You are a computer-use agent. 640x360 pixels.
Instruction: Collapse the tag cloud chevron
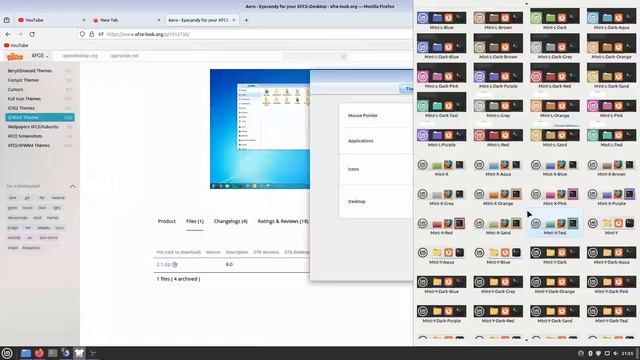(x=72, y=187)
